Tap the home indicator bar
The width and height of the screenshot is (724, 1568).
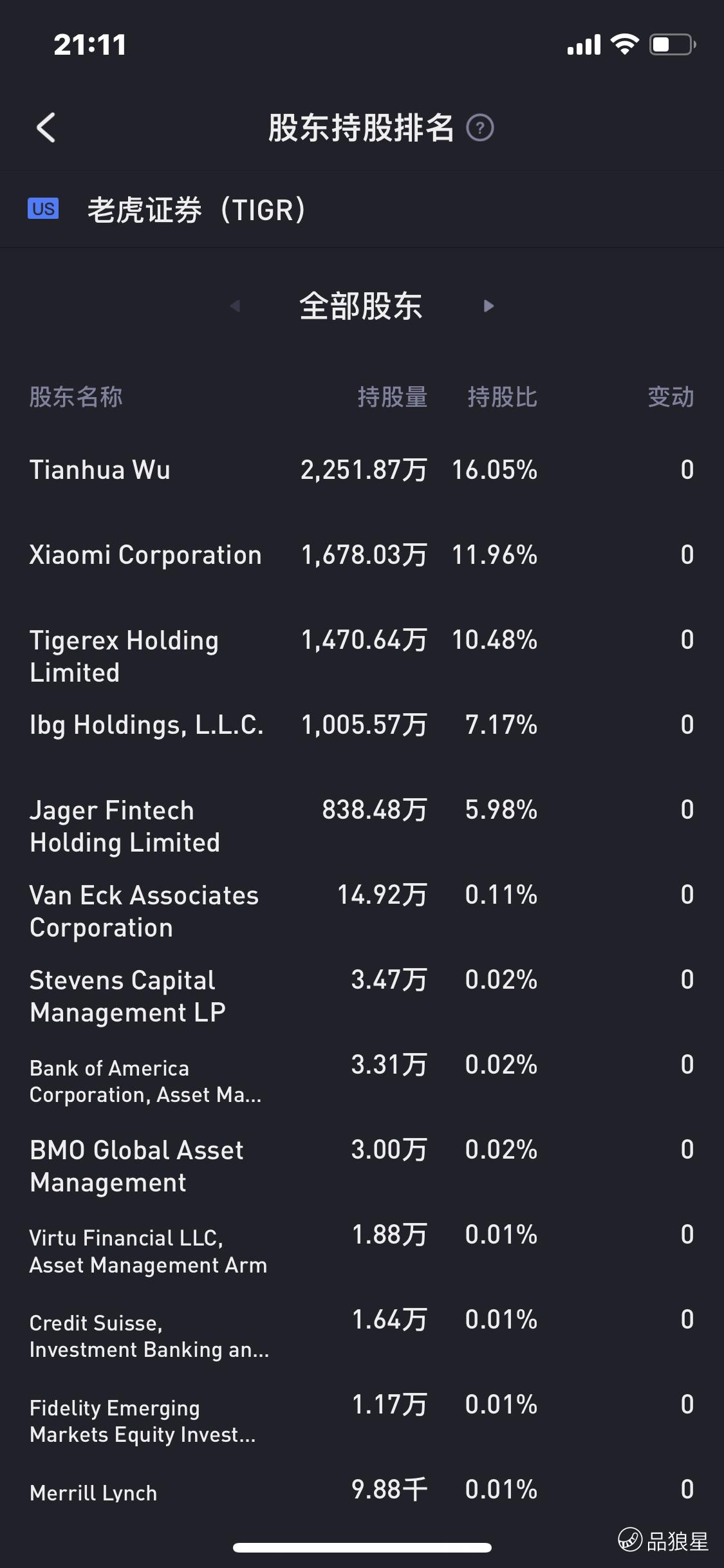click(x=362, y=1547)
